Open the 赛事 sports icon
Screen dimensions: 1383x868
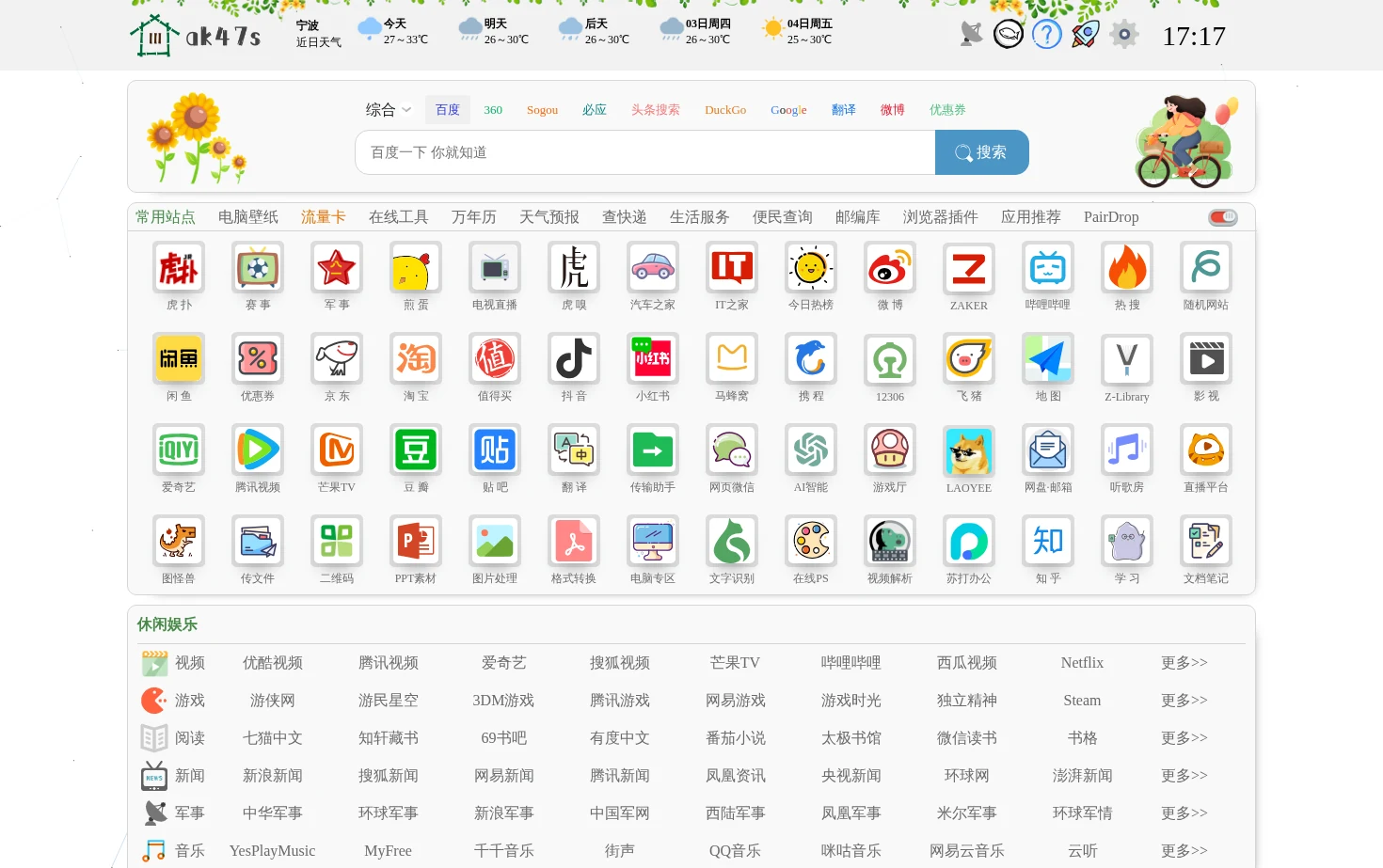coord(258,268)
